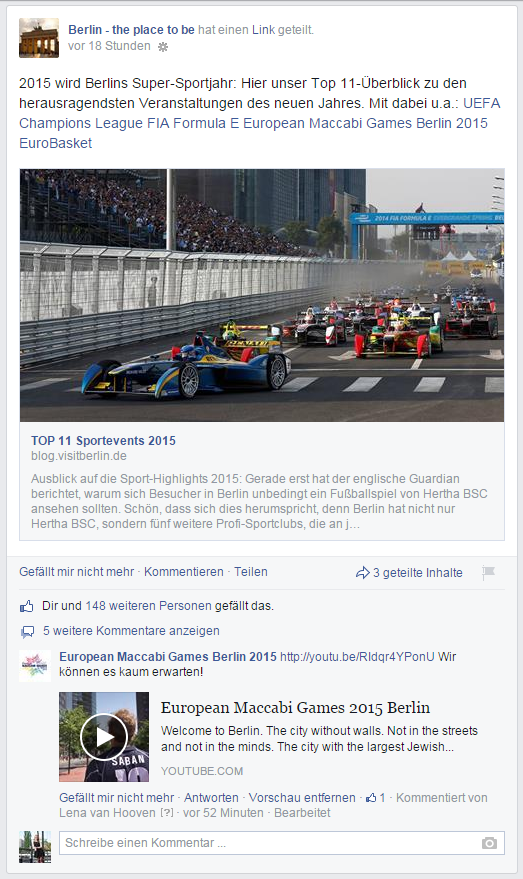The height and width of the screenshot is (879, 523).
Task: Open the Formula E race photo
Action: (x=262, y=295)
